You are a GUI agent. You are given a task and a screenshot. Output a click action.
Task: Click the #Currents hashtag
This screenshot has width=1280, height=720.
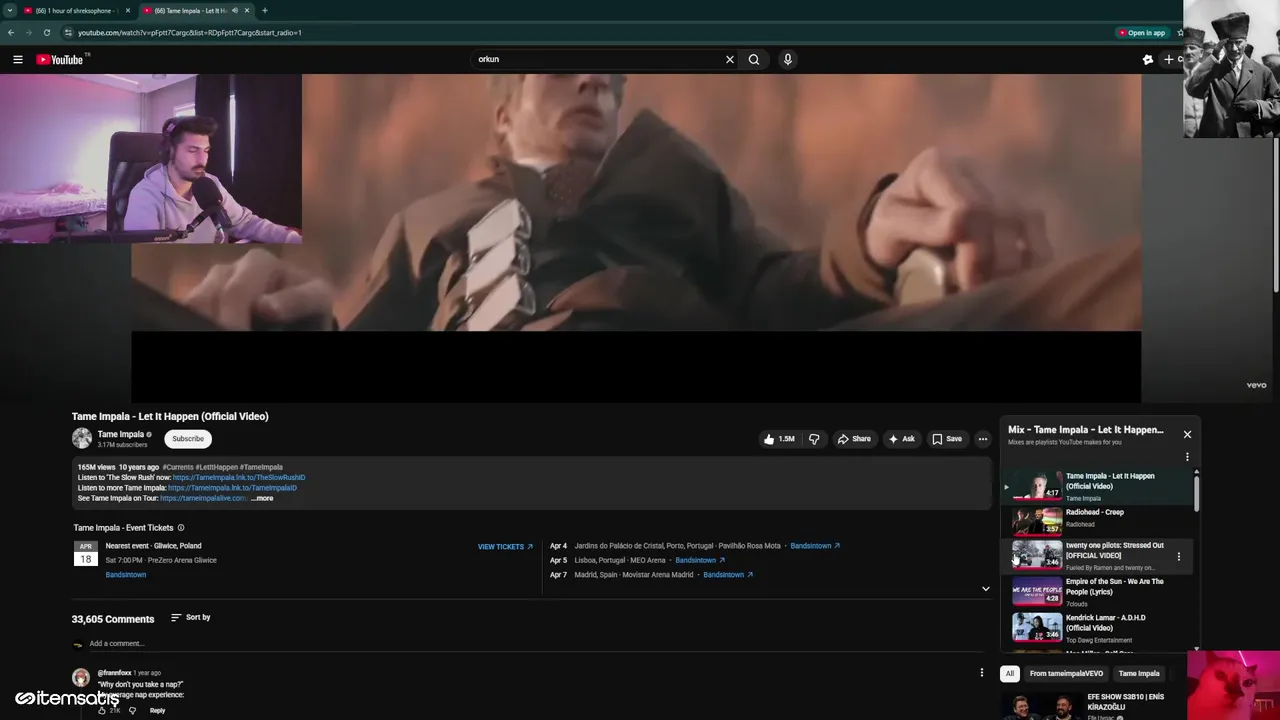(178, 467)
